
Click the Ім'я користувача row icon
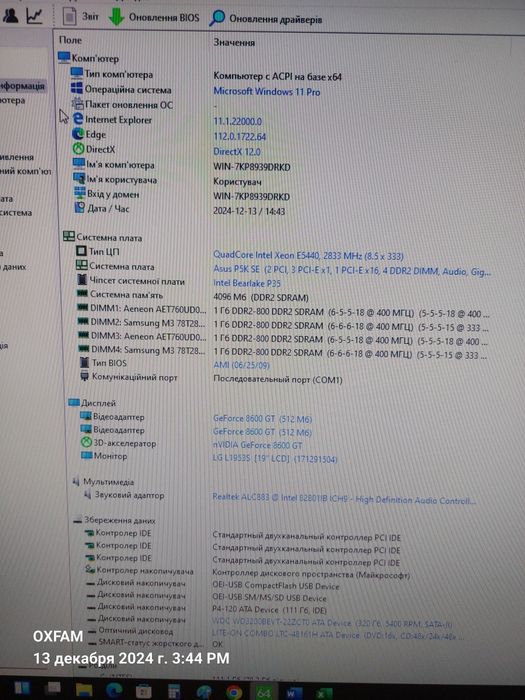79,179
